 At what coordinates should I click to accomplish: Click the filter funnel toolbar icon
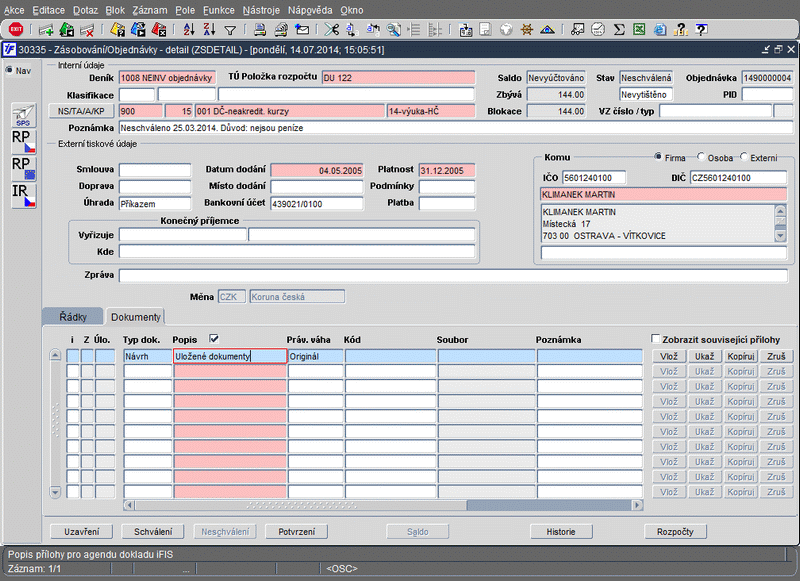(230, 29)
